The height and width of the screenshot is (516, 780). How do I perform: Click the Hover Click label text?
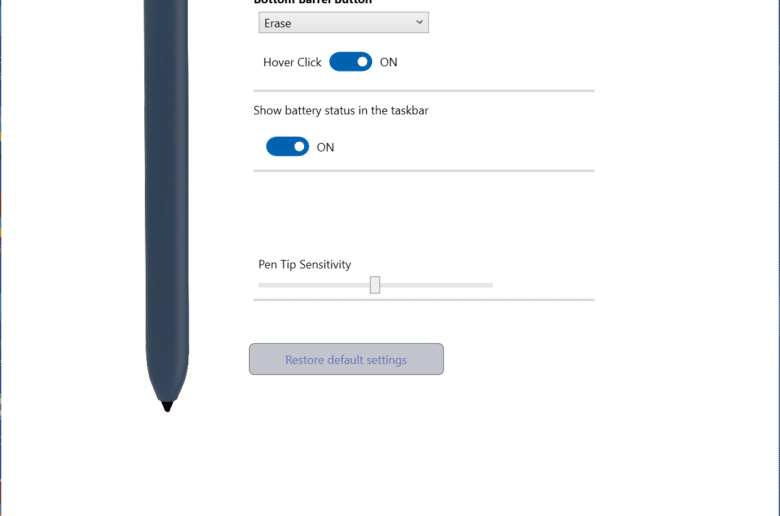pyautogui.click(x=292, y=62)
